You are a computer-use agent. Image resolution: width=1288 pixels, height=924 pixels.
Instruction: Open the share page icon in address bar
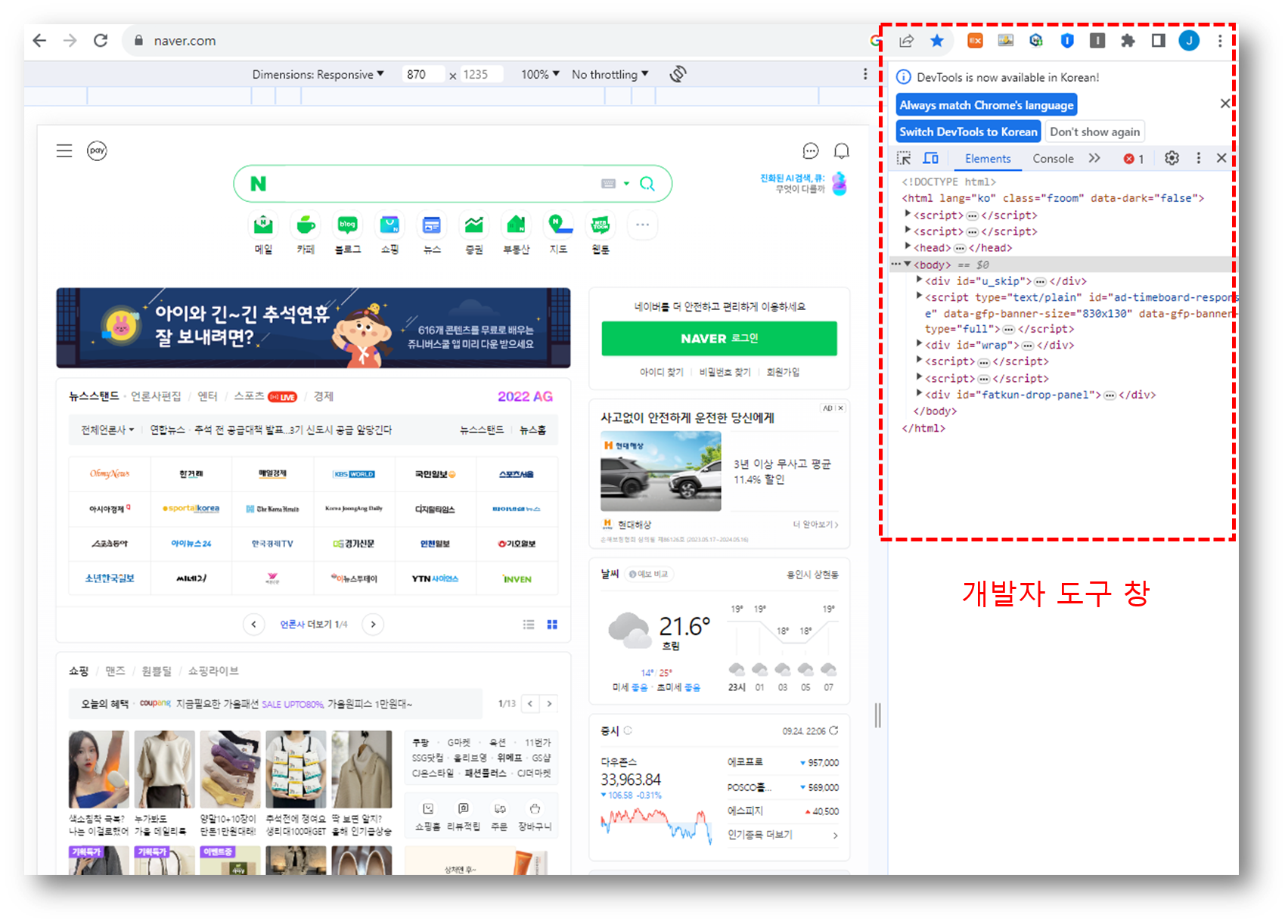pyautogui.click(x=907, y=41)
